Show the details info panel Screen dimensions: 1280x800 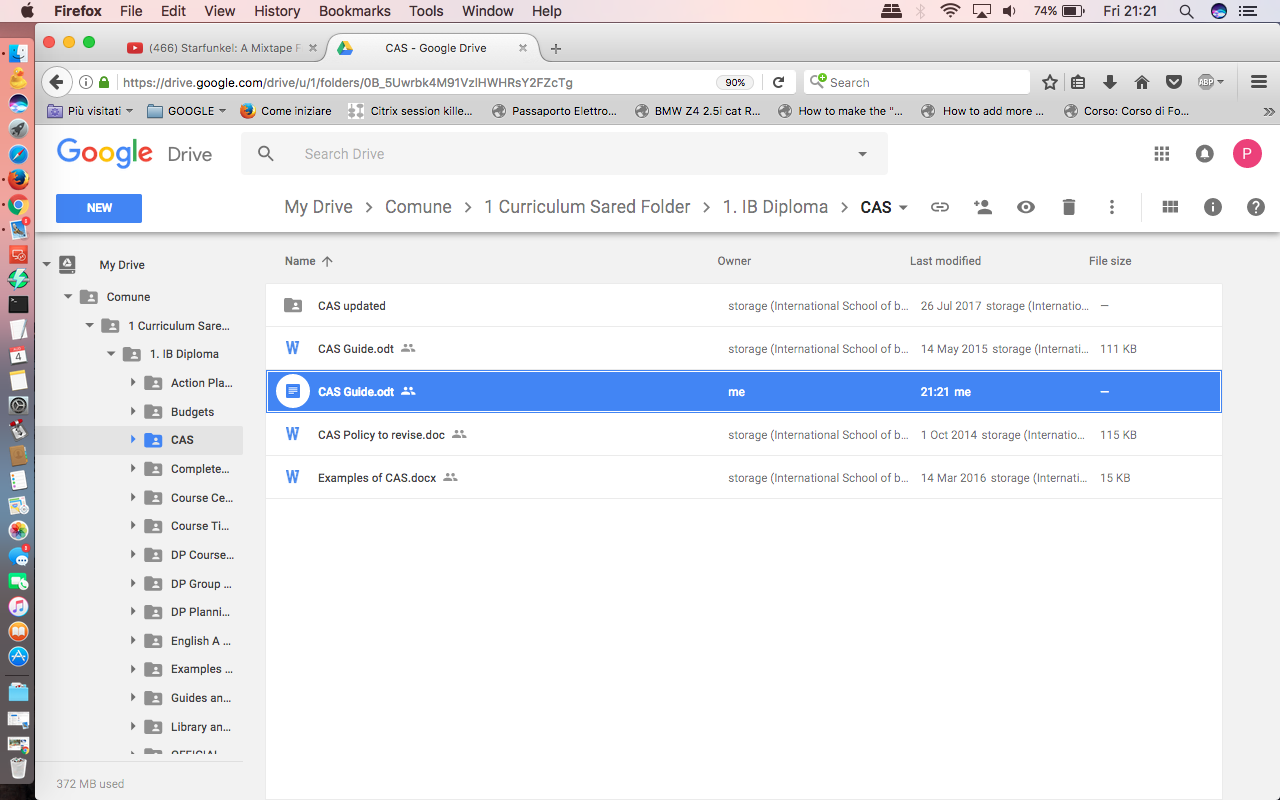tap(1213, 207)
